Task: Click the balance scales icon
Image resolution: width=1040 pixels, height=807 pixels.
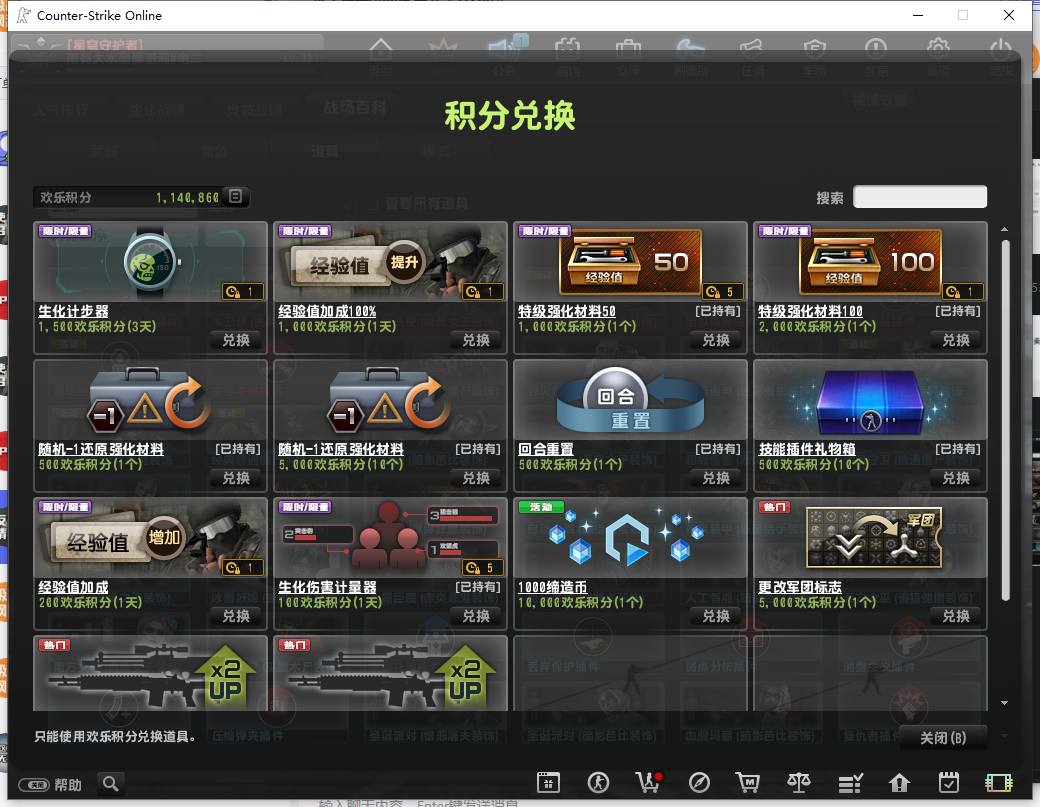Action: click(799, 783)
